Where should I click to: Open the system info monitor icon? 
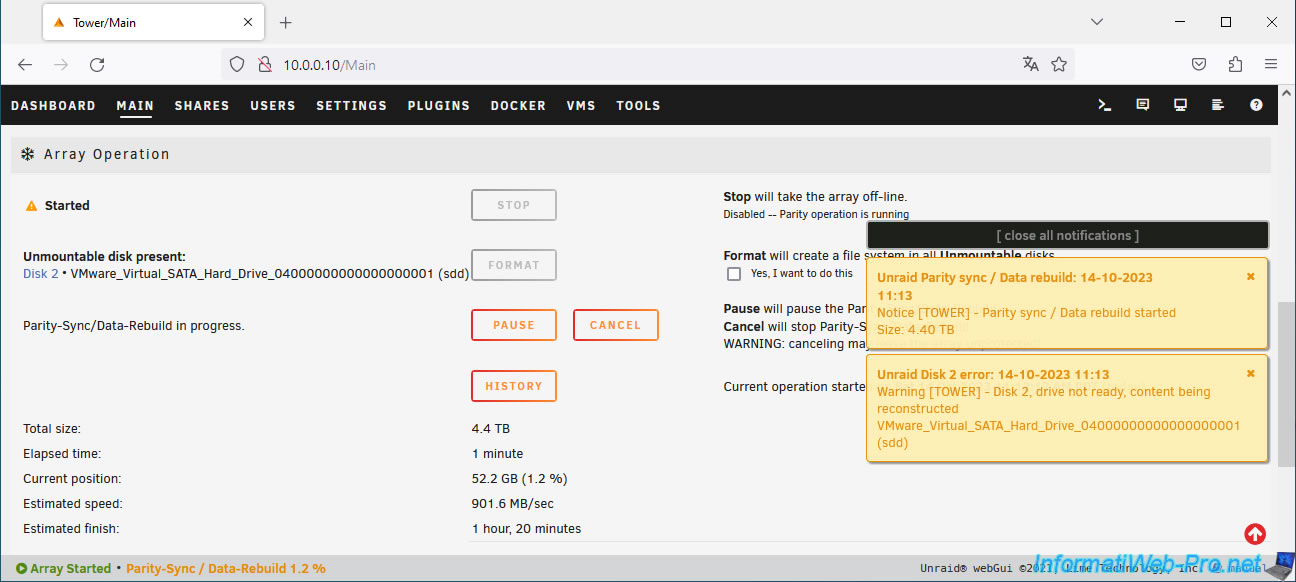[x=1181, y=105]
